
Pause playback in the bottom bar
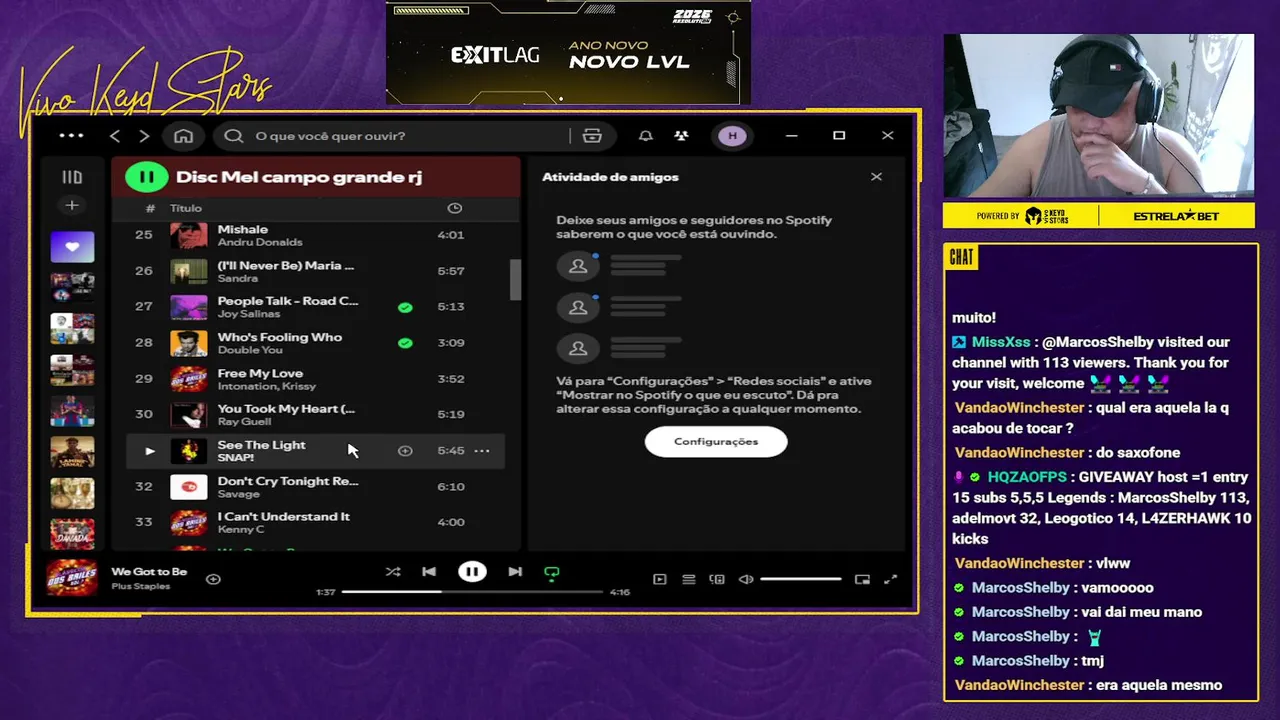pos(472,572)
